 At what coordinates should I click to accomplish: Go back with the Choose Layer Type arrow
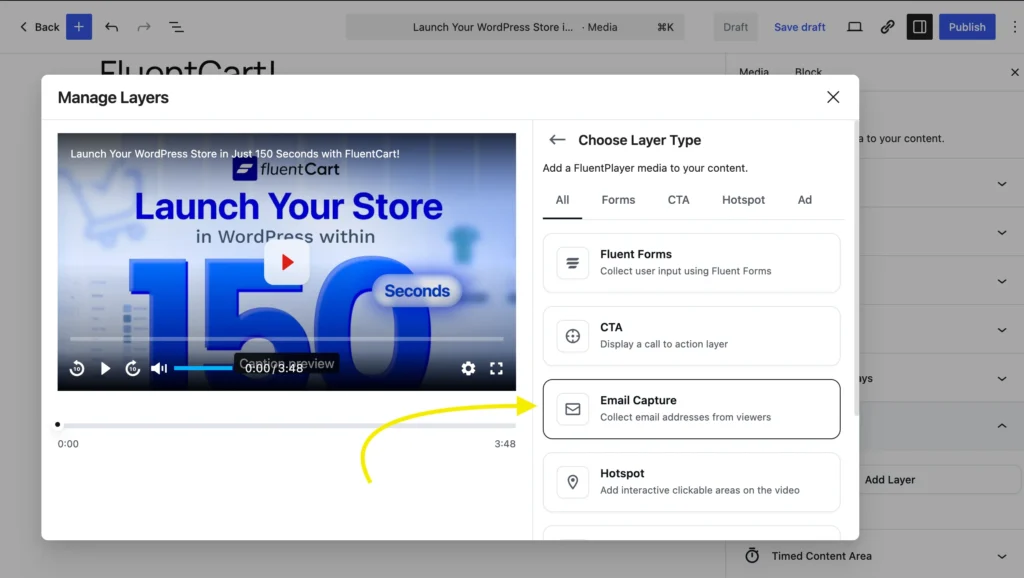pyautogui.click(x=557, y=140)
